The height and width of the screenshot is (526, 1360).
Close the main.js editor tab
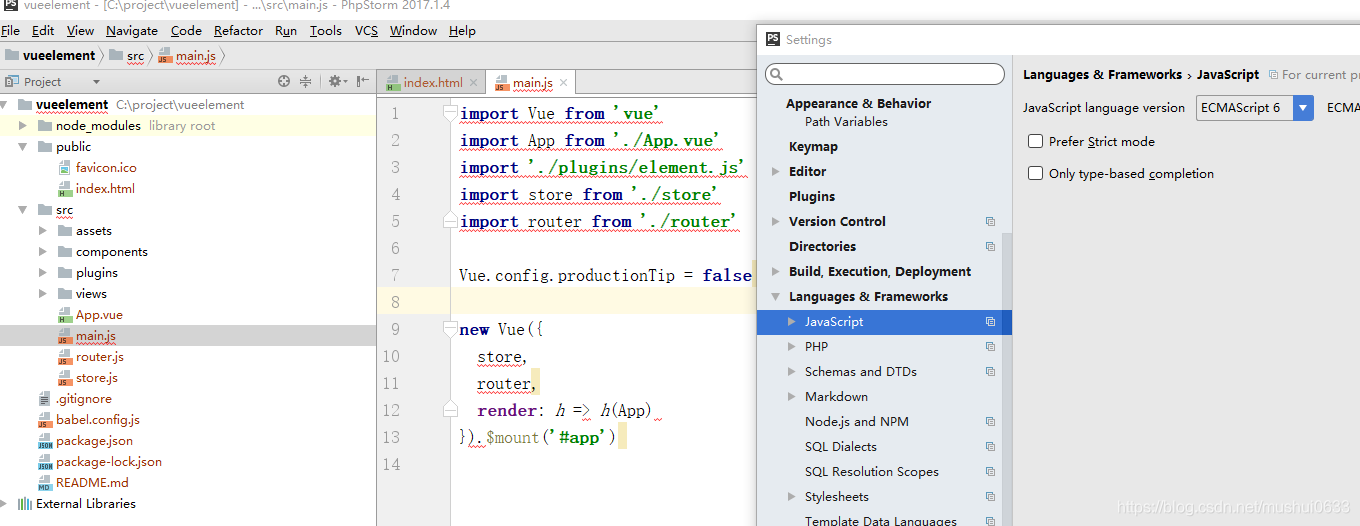click(563, 83)
